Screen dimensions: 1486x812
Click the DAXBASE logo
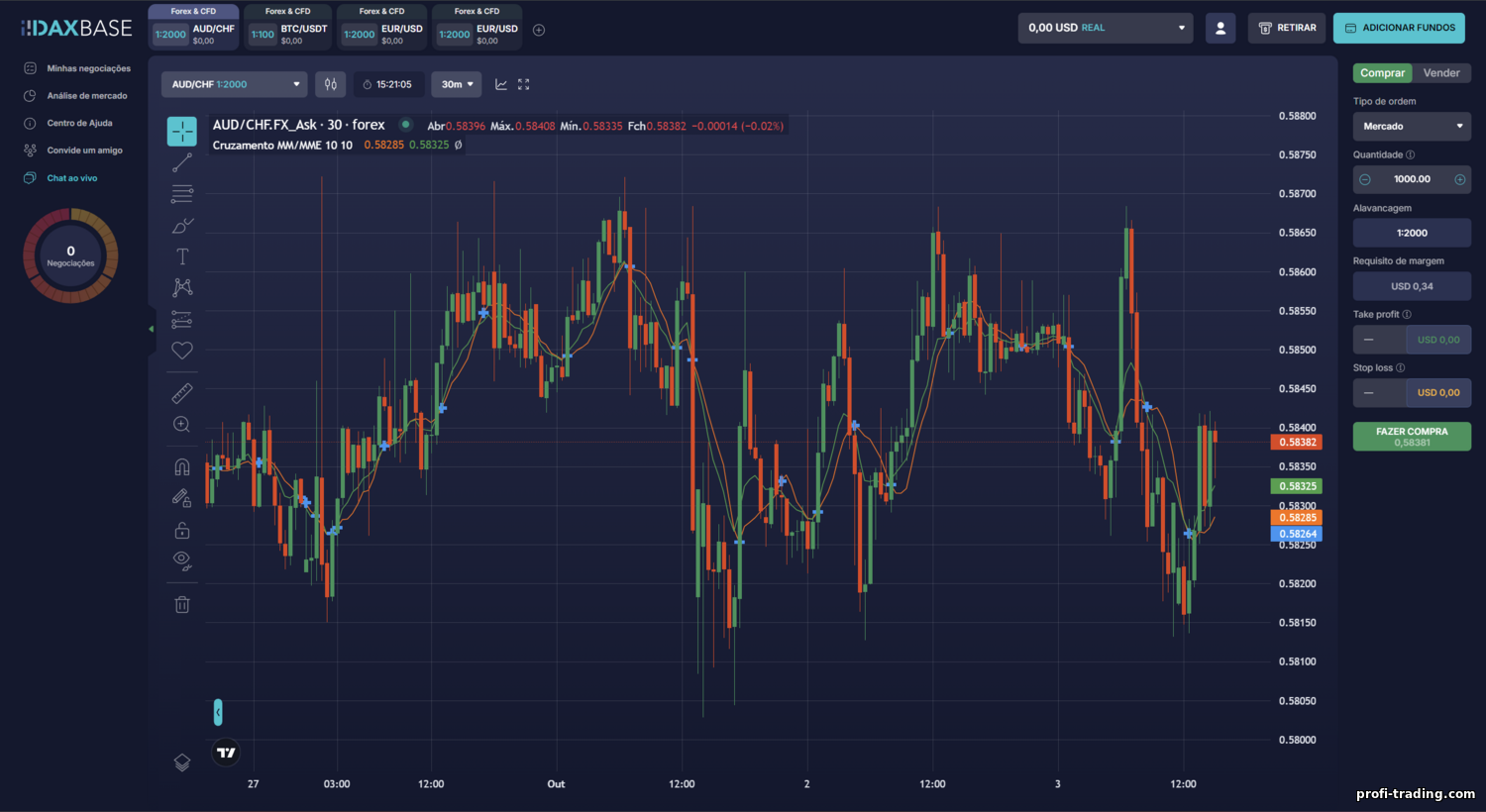click(77, 28)
